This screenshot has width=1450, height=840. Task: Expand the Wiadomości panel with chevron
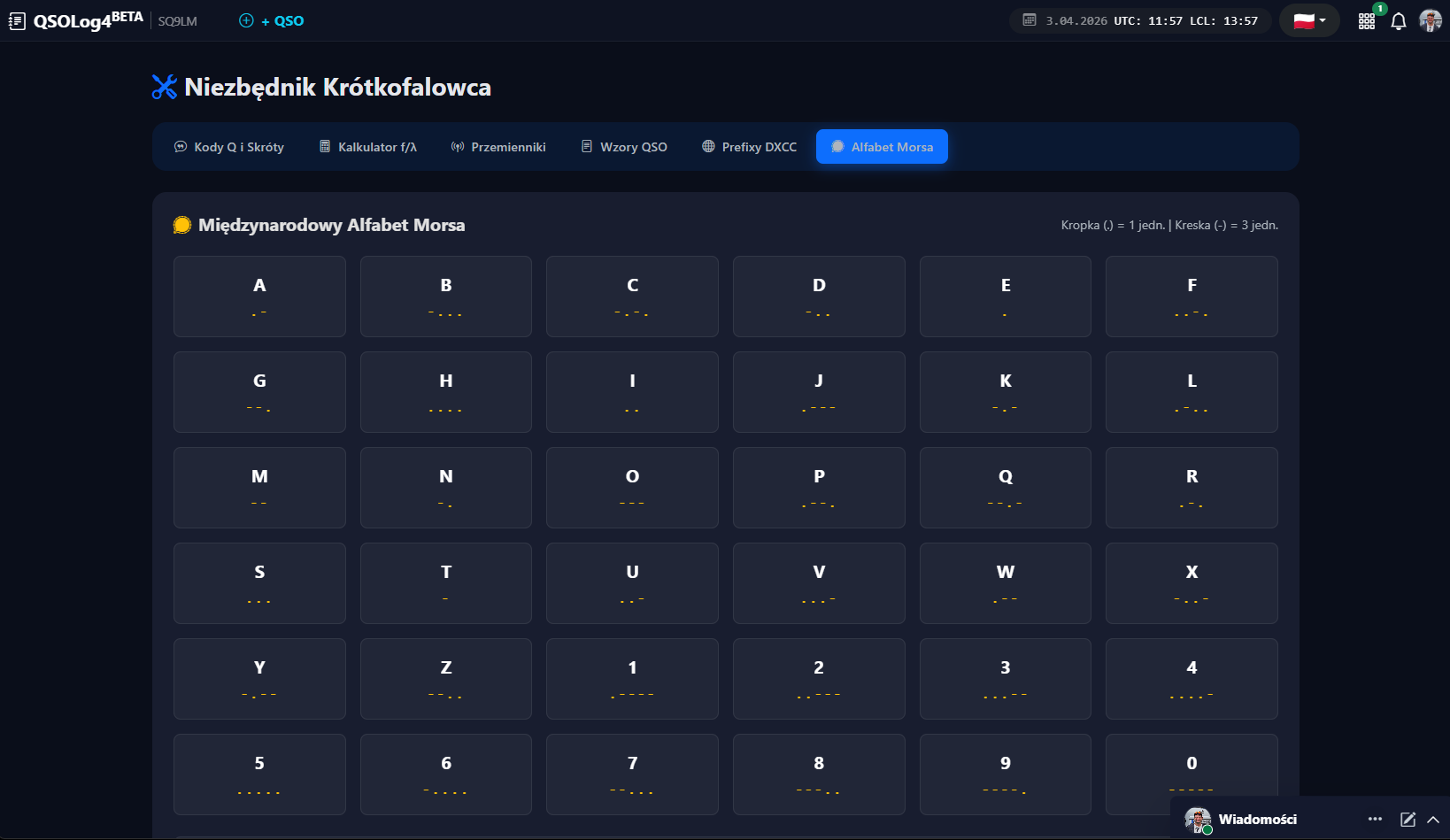pyautogui.click(x=1433, y=820)
